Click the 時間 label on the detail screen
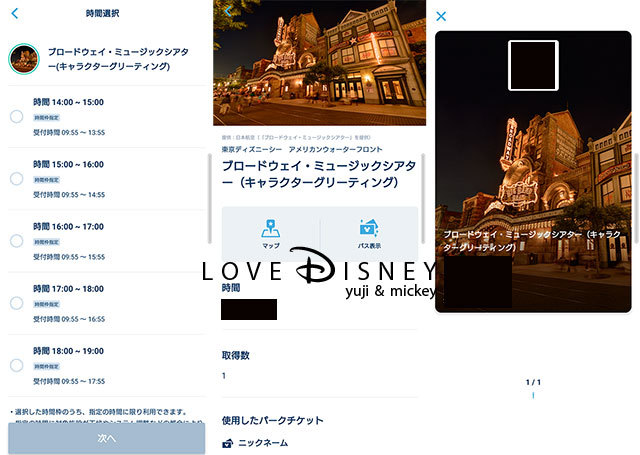640x455 pixels. click(x=231, y=288)
